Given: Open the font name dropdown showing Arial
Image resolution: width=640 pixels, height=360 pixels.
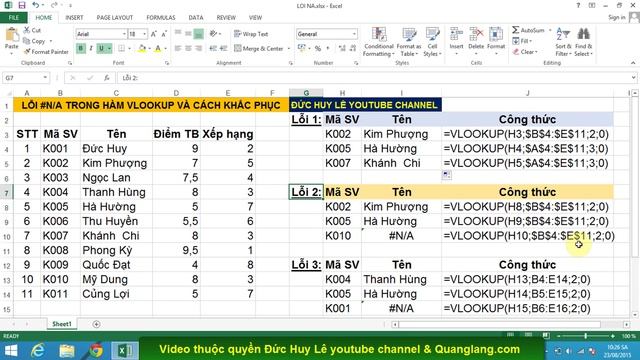Looking at the screenshot, I should coord(124,34).
